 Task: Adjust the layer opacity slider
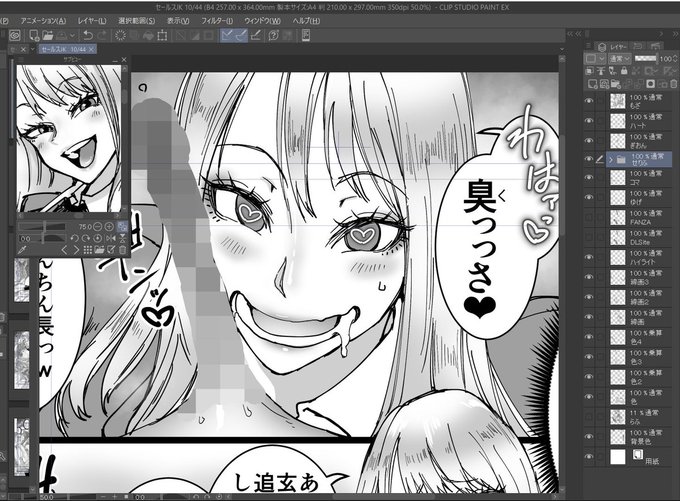tap(647, 59)
